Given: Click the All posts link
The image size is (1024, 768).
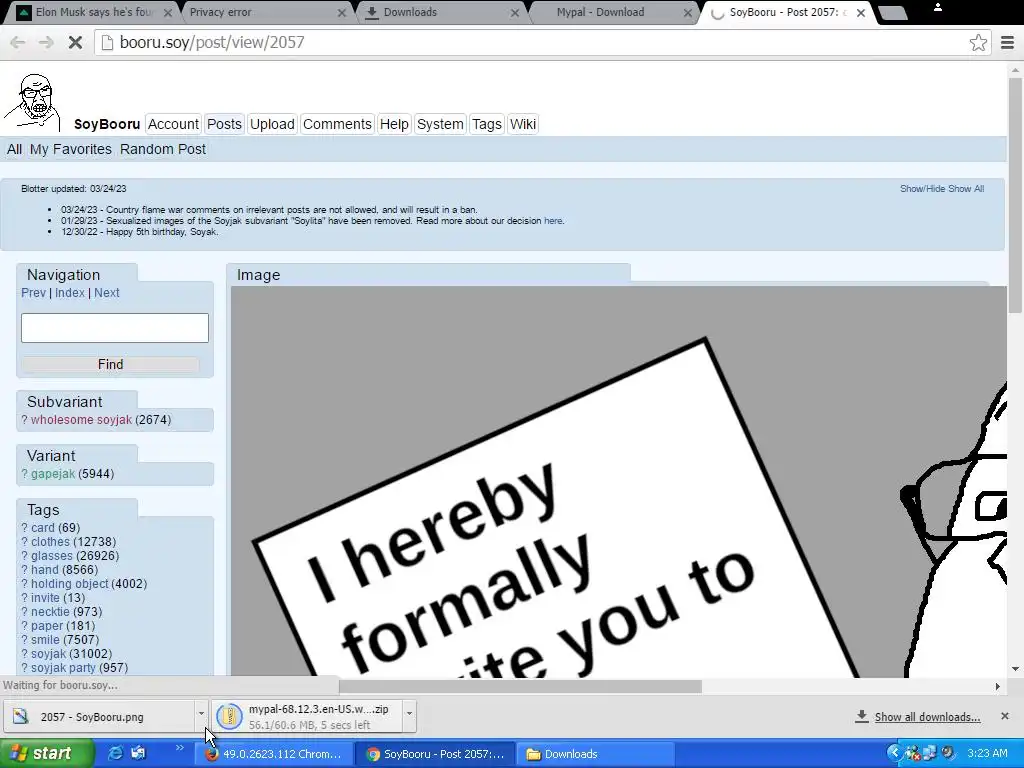Looking at the screenshot, I should coord(14,149).
